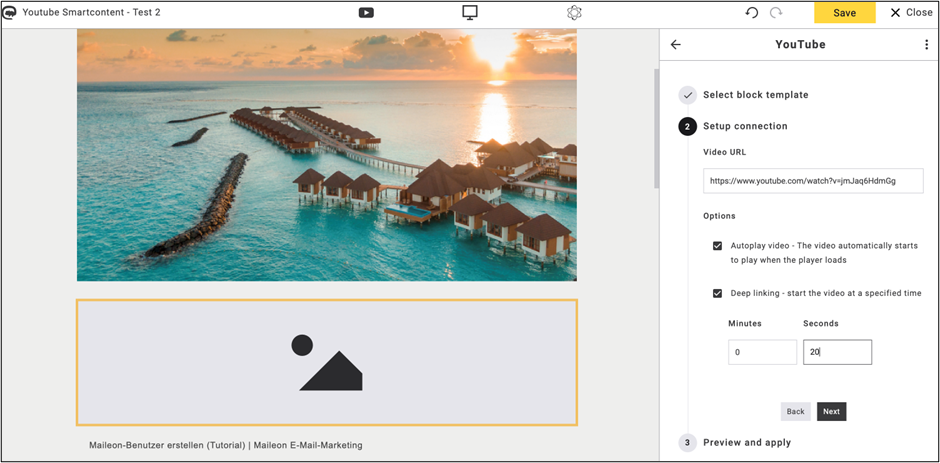Click the Options label

click(x=719, y=216)
